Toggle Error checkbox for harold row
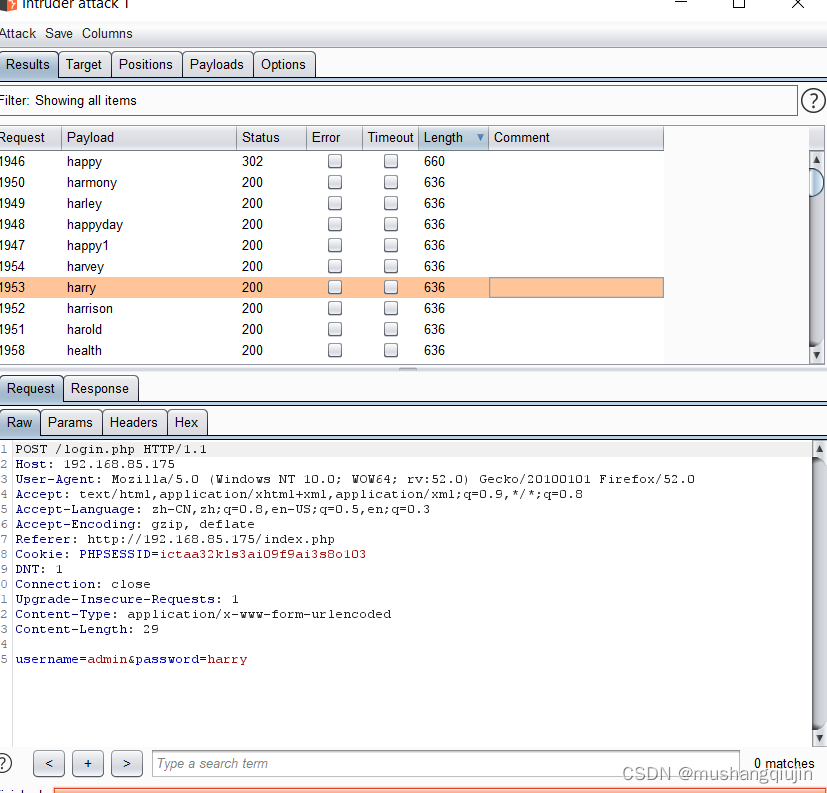This screenshot has height=793, width=827. point(335,329)
